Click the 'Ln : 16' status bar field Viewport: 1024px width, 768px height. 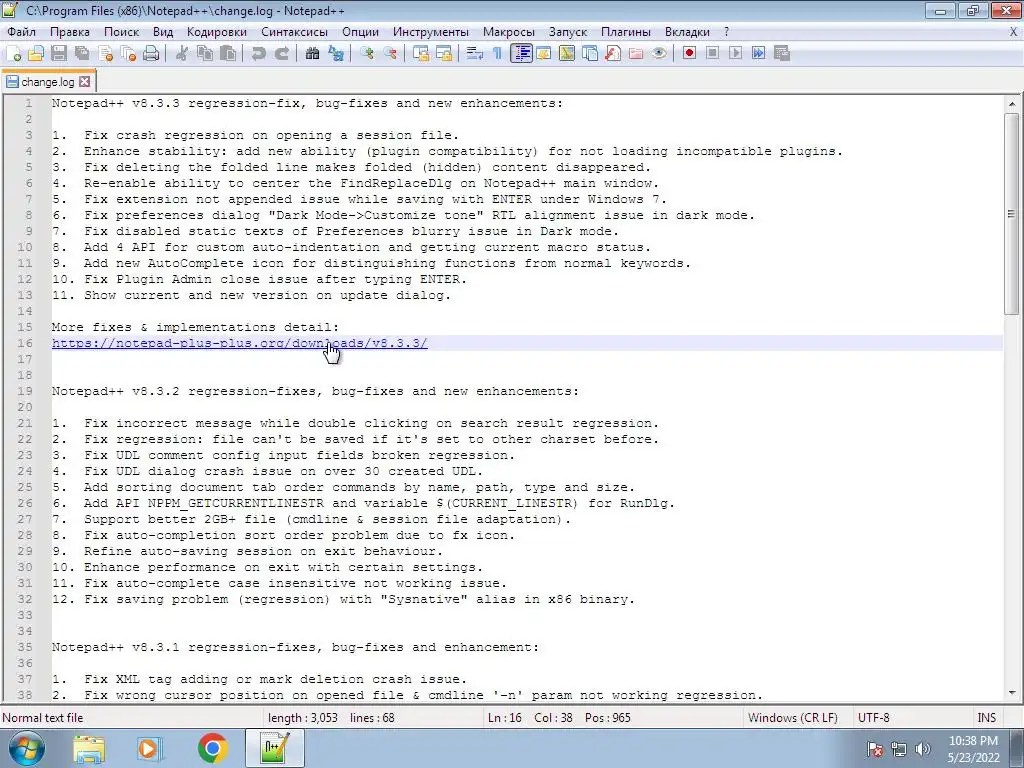[505, 718]
